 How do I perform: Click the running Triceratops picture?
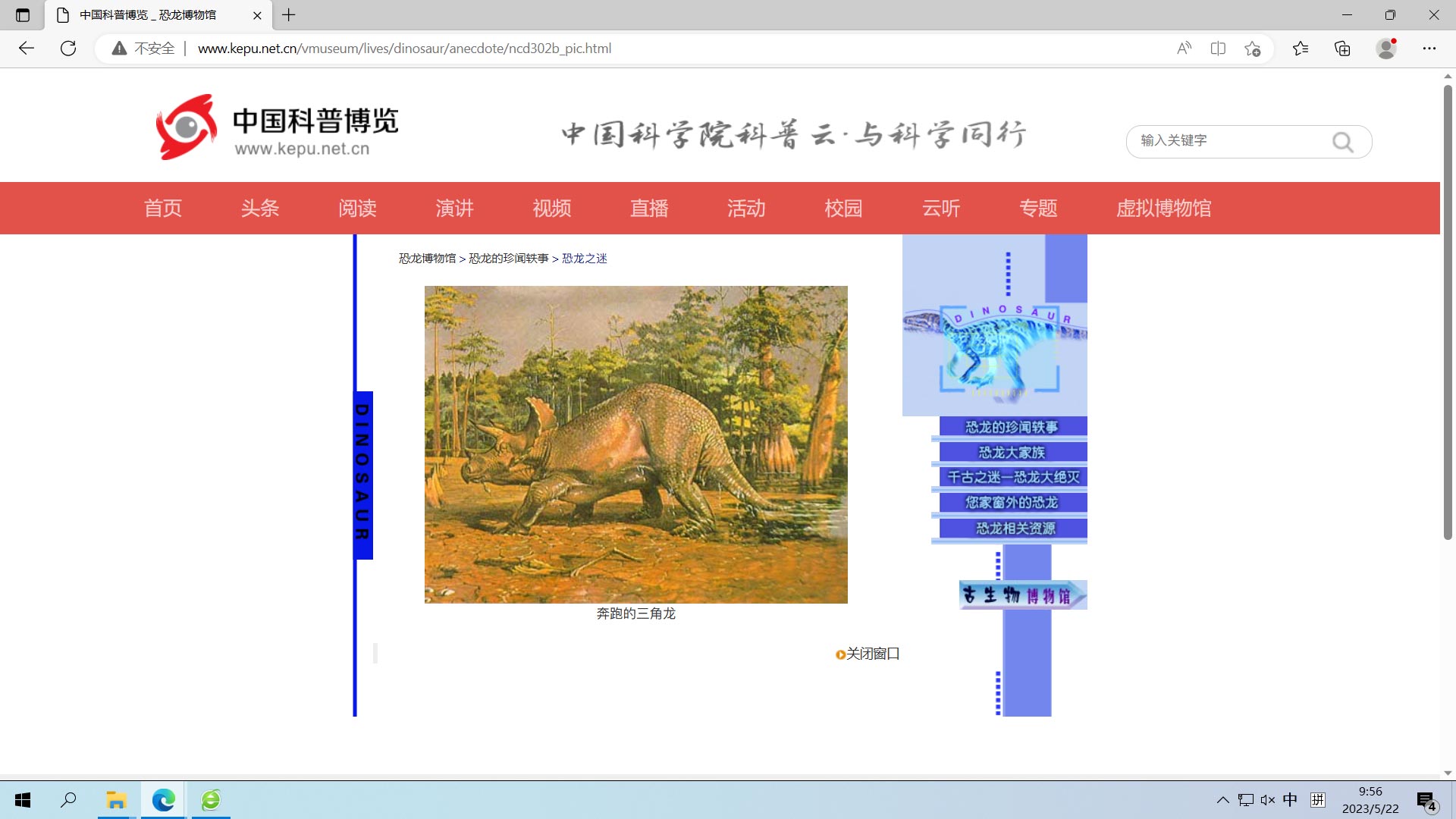[x=635, y=444]
